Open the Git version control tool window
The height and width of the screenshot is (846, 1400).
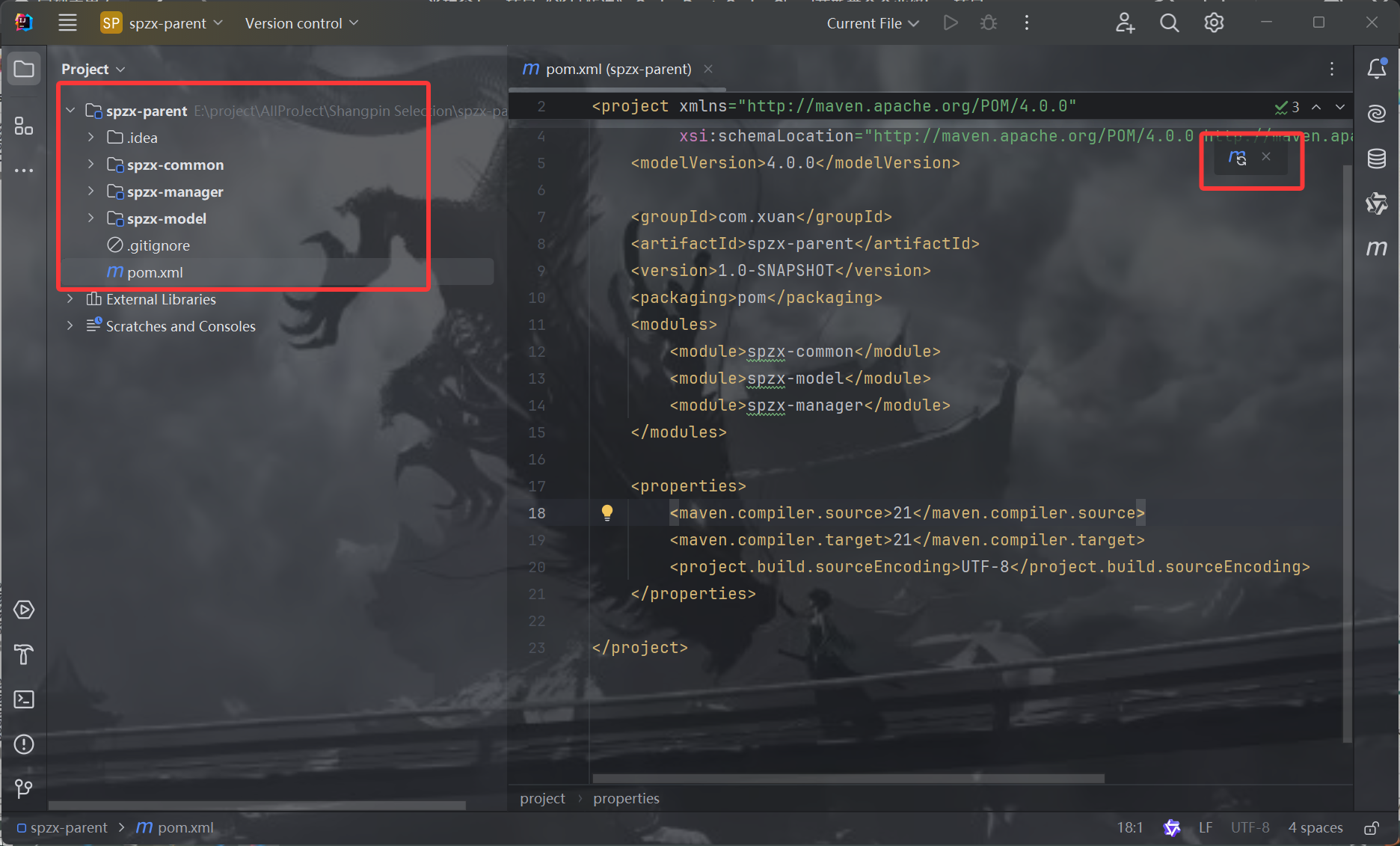click(24, 788)
